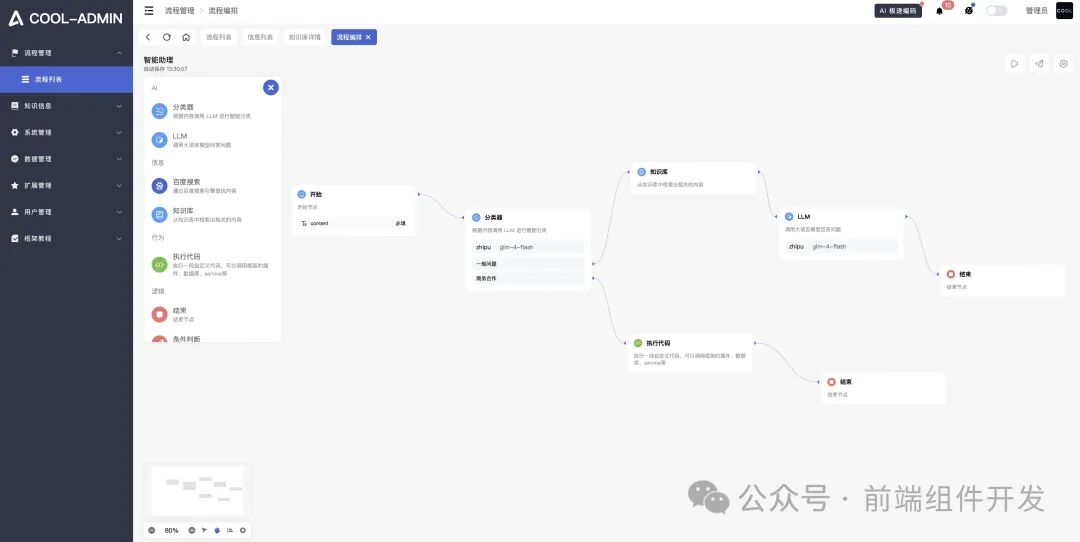The image size is (1080, 542).
Task: Switch to the 信息列表 tab
Action: pyautogui.click(x=260, y=37)
